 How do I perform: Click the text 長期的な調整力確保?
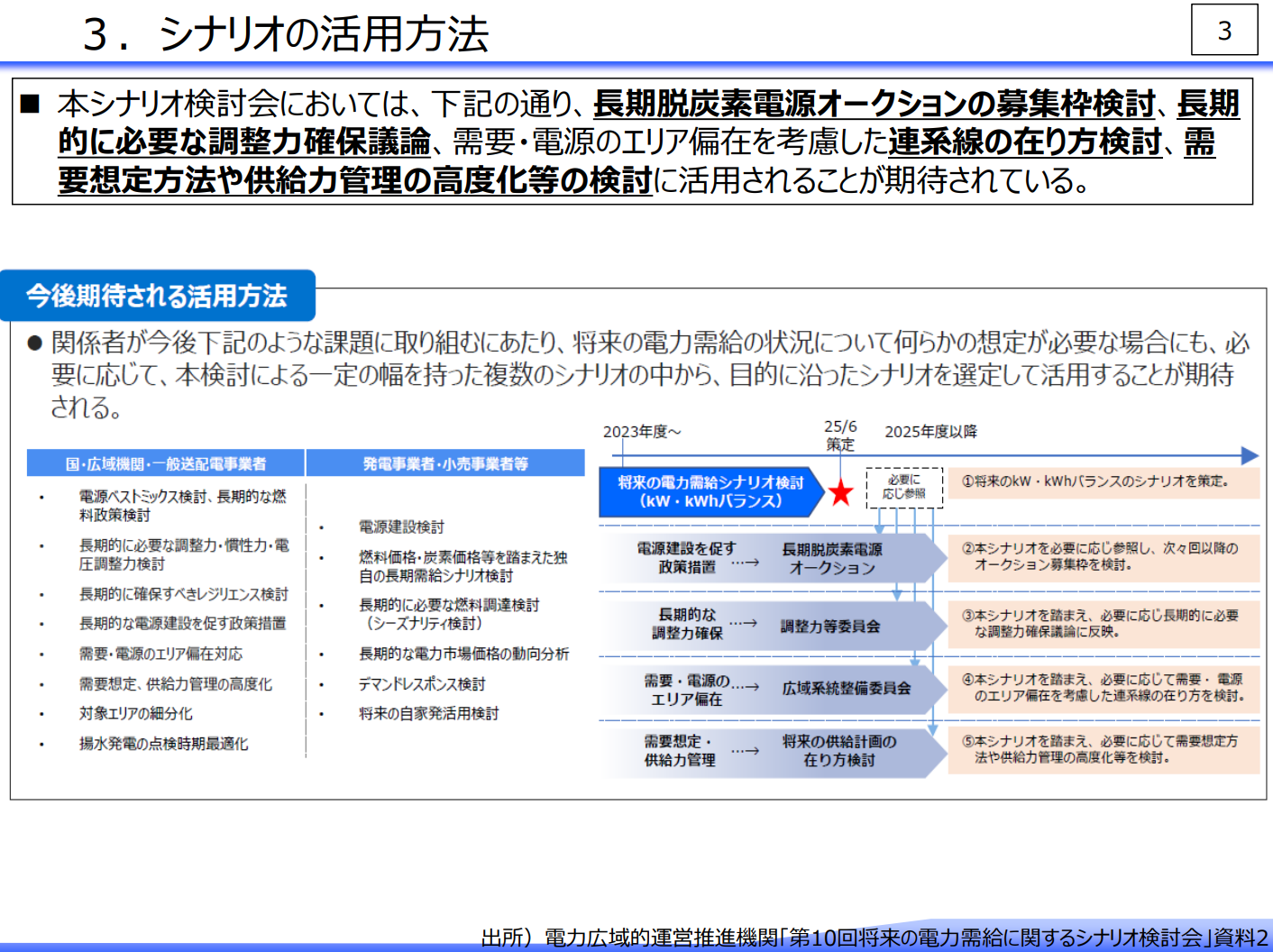pos(687,624)
